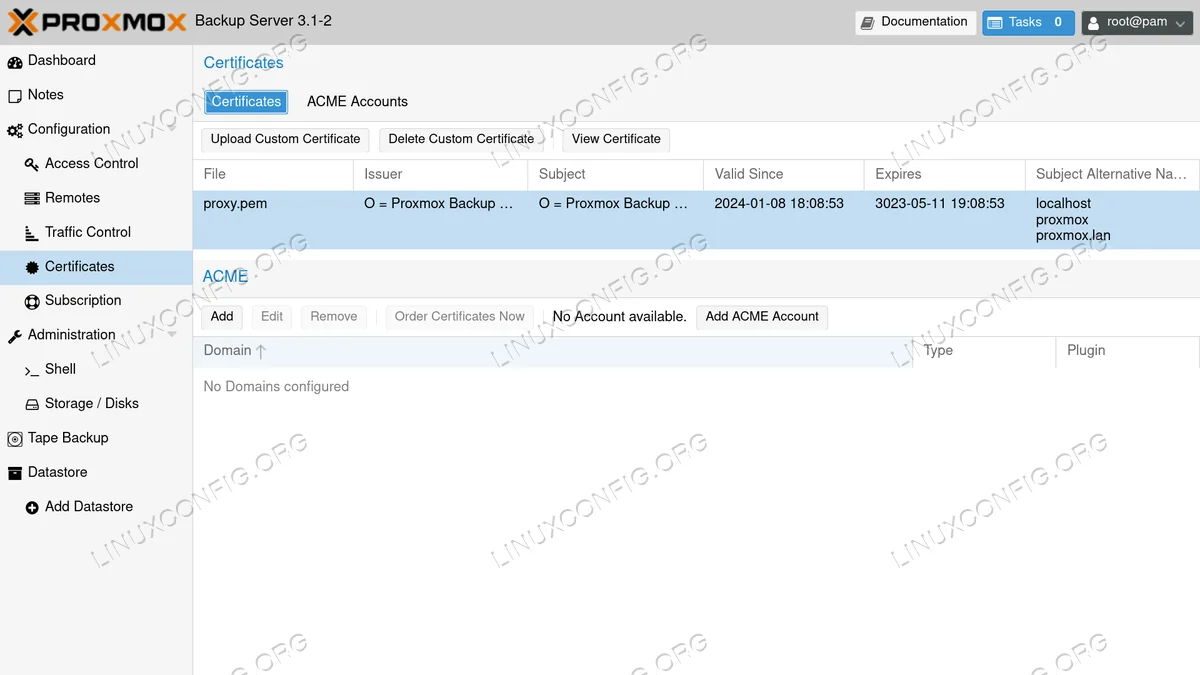1200x675 pixels.
Task: Sort by the Expires column header
Action: [945, 174]
